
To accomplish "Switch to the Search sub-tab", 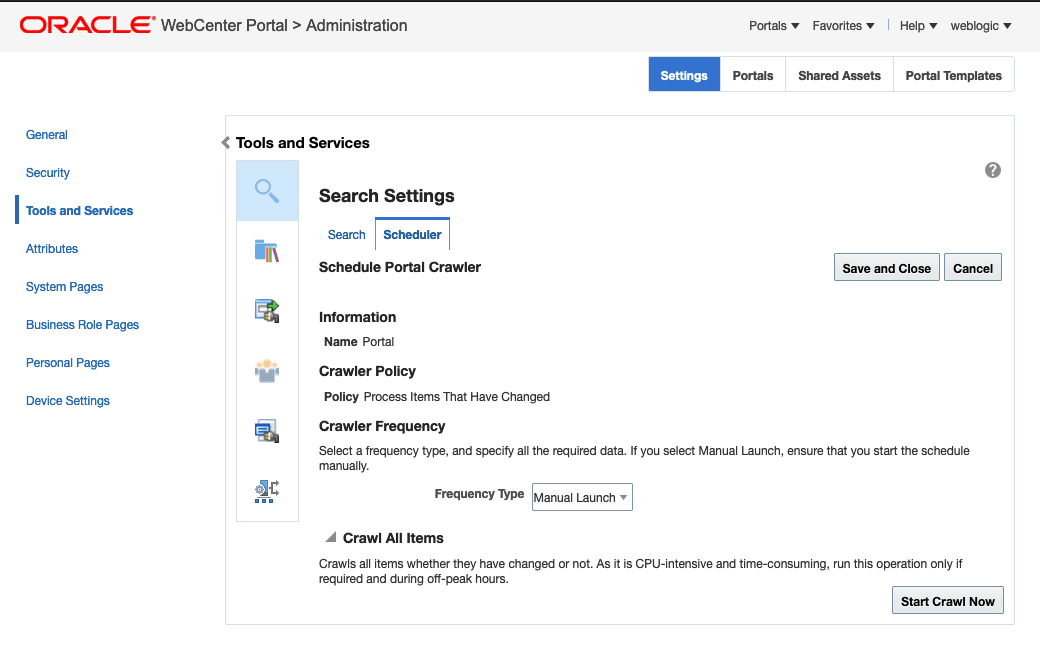I will pos(346,235).
